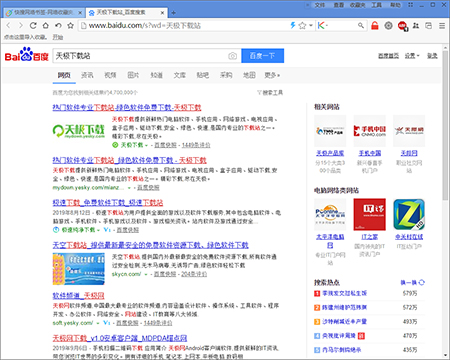Switch to the first browser tab
The height and width of the screenshot is (360, 450).
pos(43,13)
